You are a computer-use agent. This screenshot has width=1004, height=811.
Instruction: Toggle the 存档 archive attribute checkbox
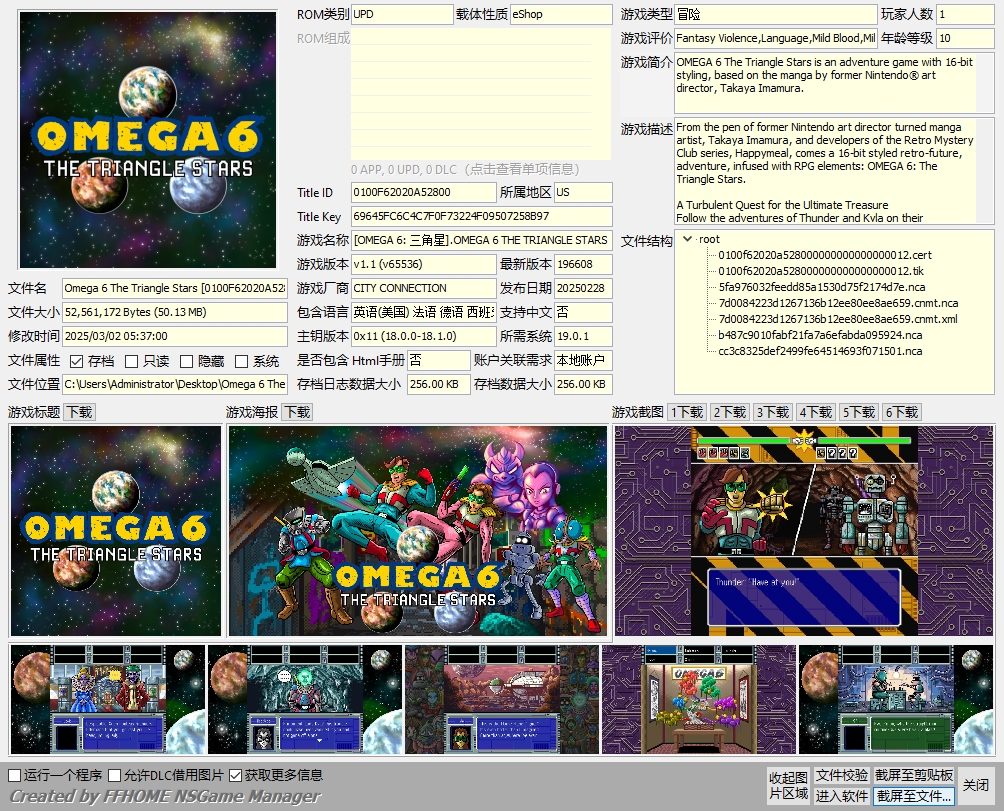pos(77,361)
